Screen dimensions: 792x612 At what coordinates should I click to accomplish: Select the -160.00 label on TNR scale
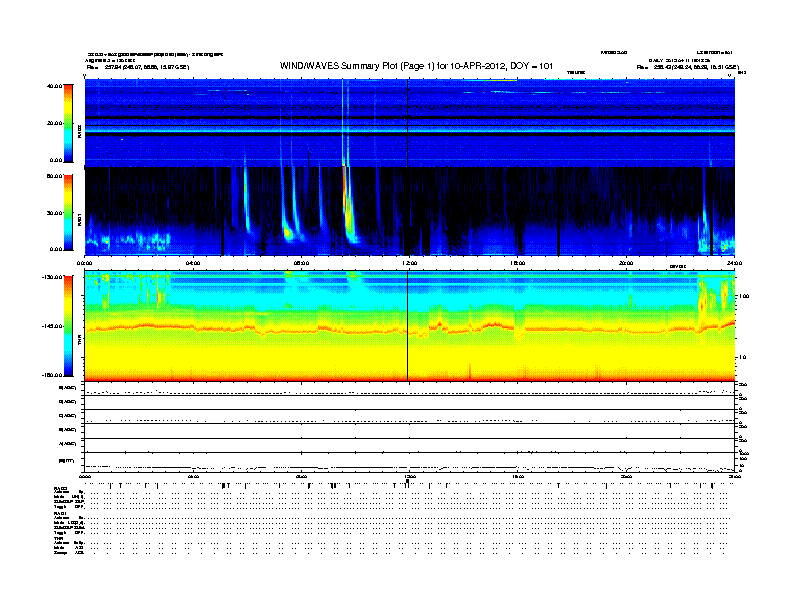pyautogui.click(x=53, y=375)
